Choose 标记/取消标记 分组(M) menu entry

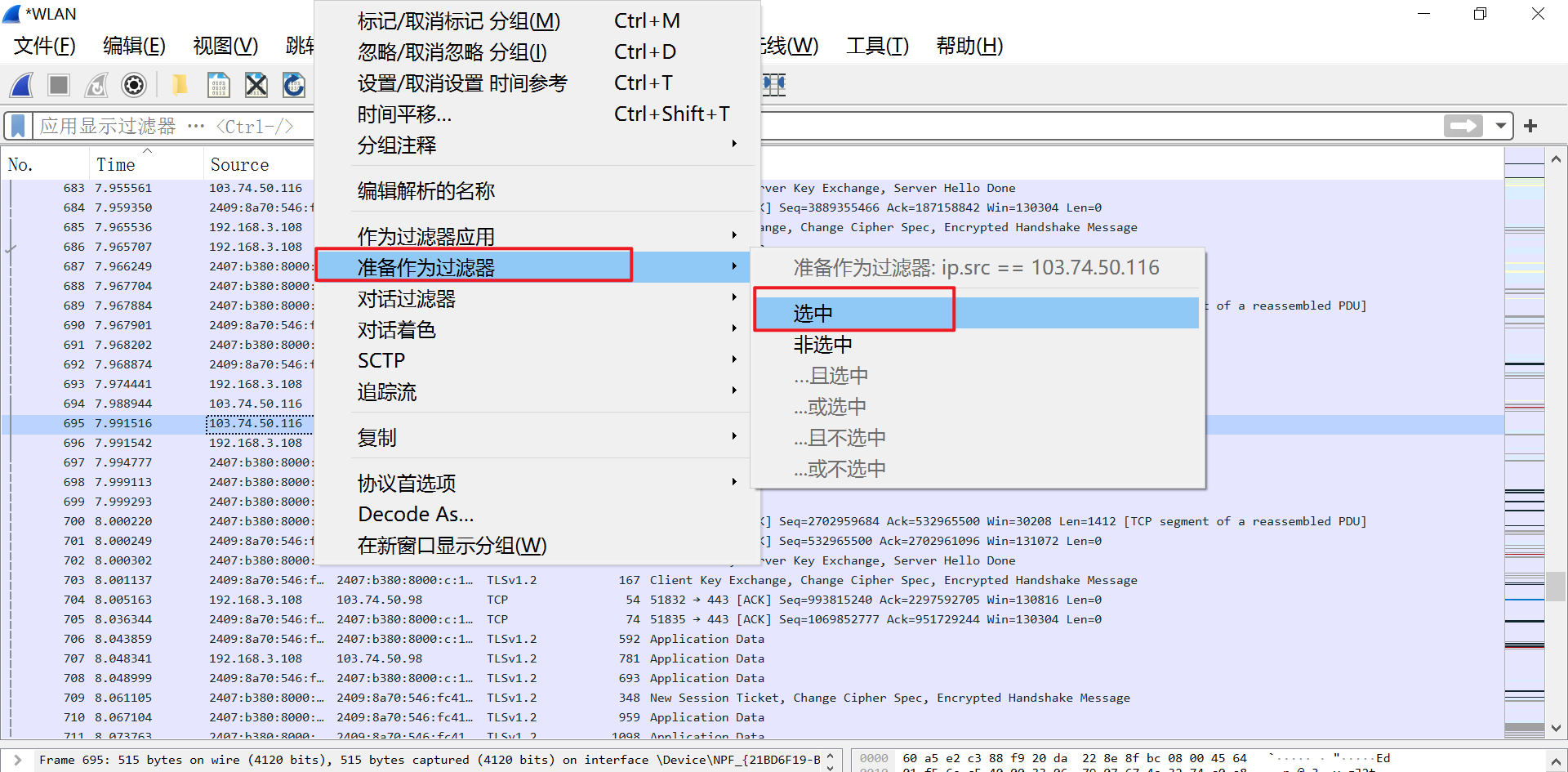coord(537,20)
